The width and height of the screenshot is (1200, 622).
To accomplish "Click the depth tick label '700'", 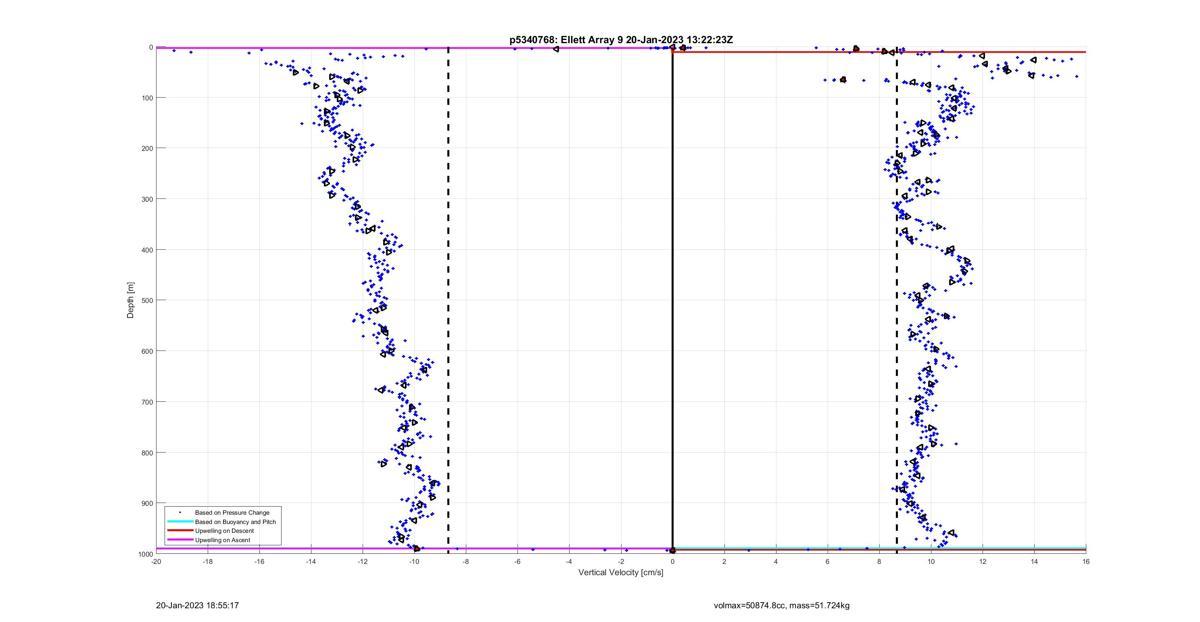I will pos(146,402).
